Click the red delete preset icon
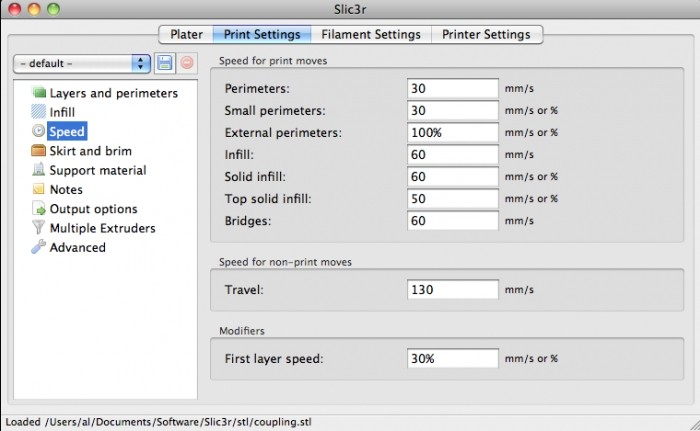This screenshot has width=700, height=431. click(x=186, y=63)
